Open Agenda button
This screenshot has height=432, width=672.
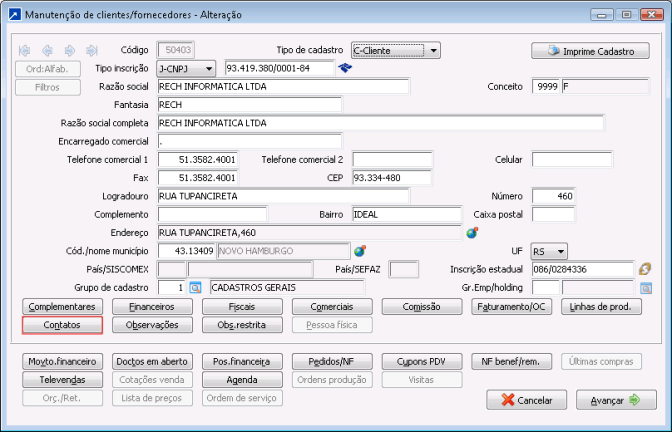(x=242, y=380)
